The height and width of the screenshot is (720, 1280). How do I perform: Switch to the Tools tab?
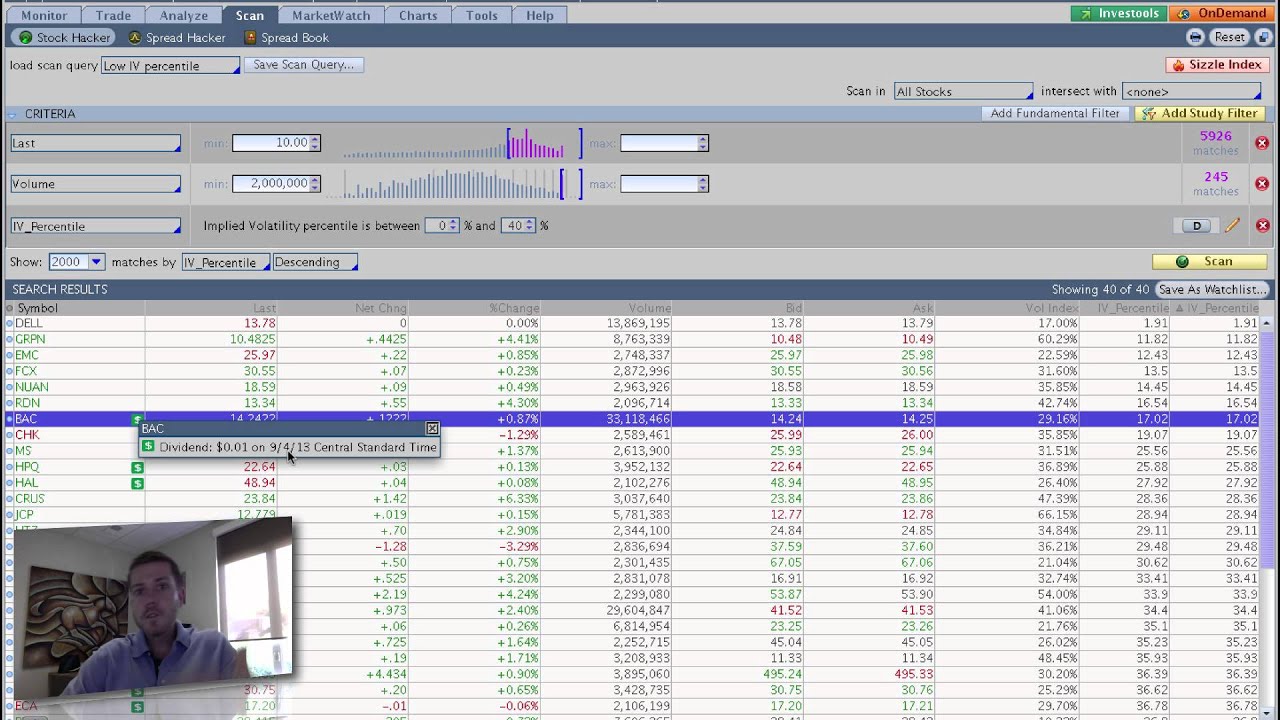click(x=482, y=15)
